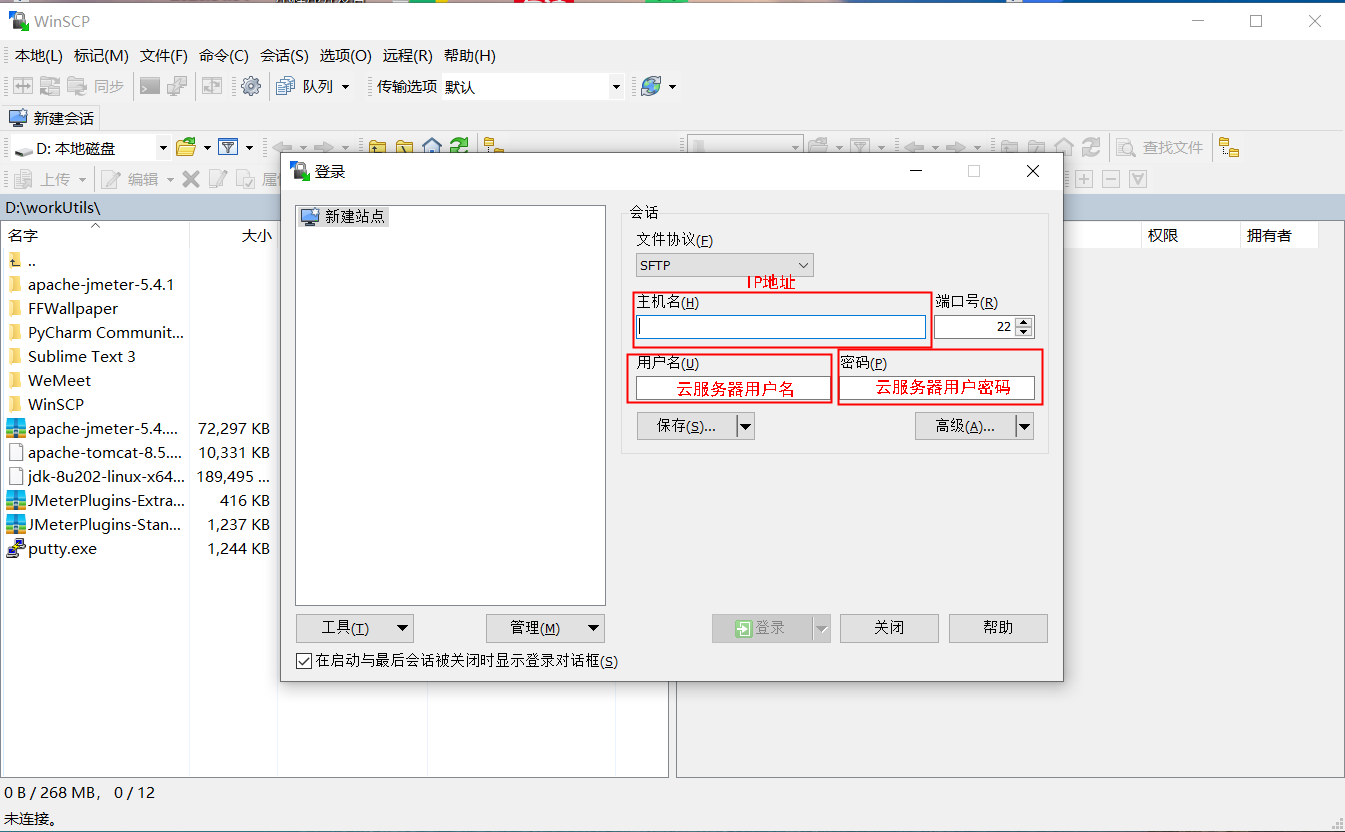Open the 会话(S) menu
Image resolution: width=1345 pixels, height=832 pixels.
point(284,56)
